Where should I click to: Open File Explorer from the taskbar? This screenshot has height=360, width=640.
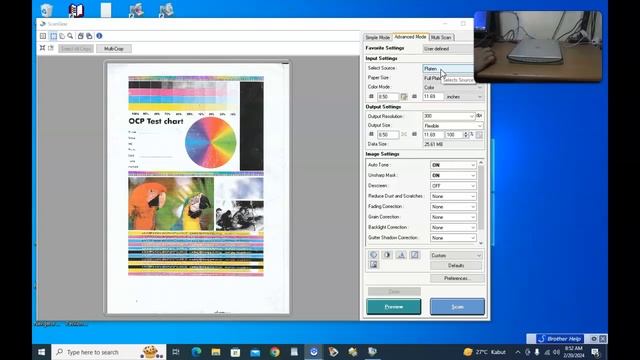point(216,351)
